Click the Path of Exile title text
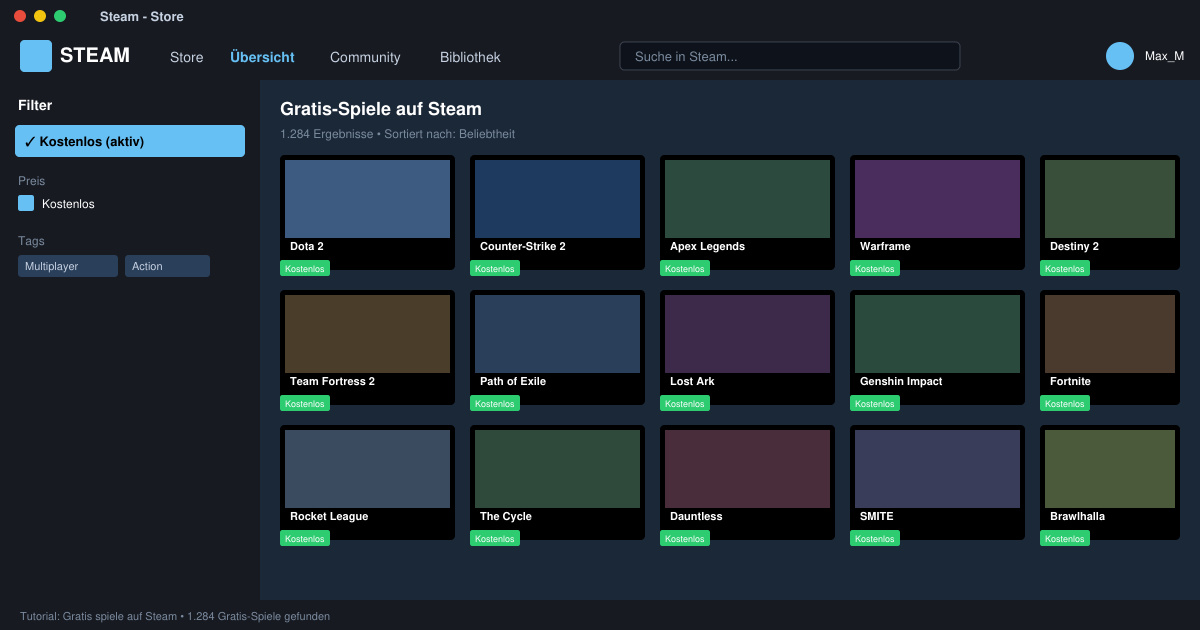The image size is (1200, 630). pyautogui.click(x=513, y=381)
